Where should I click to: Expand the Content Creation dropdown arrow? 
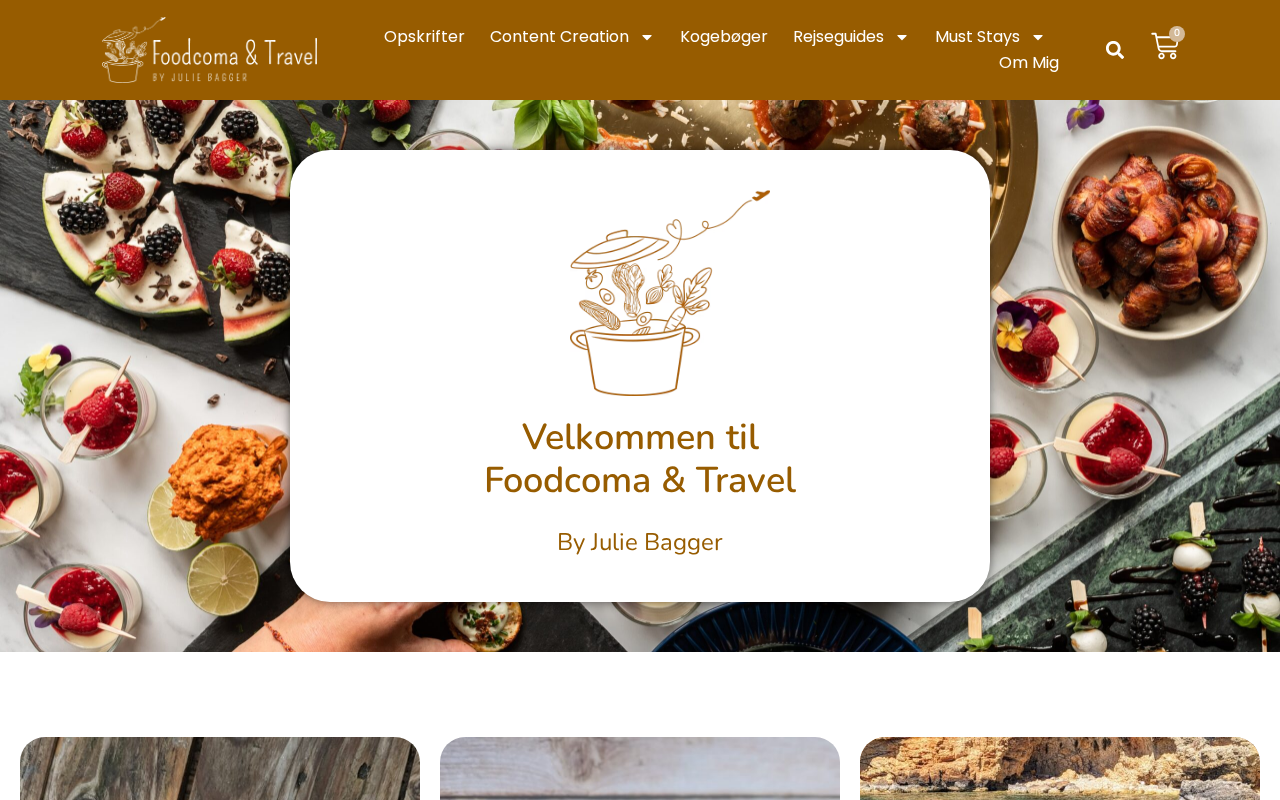click(x=646, y=37)
